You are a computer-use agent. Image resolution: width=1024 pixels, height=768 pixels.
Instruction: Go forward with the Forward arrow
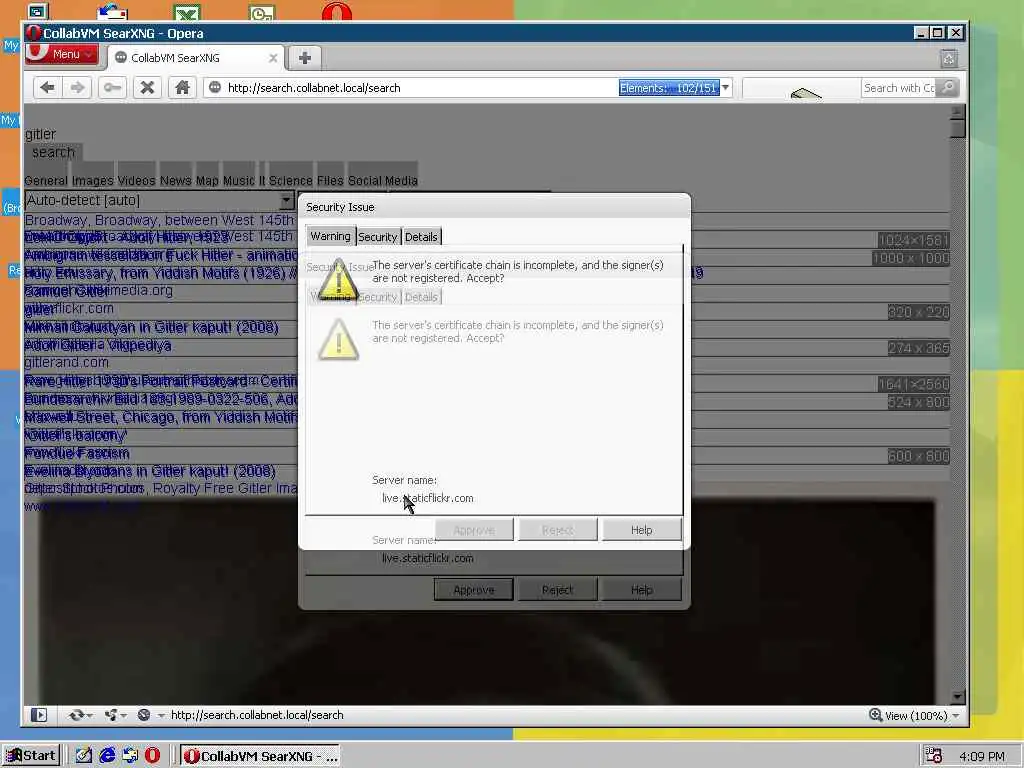(x=78, y=88)
